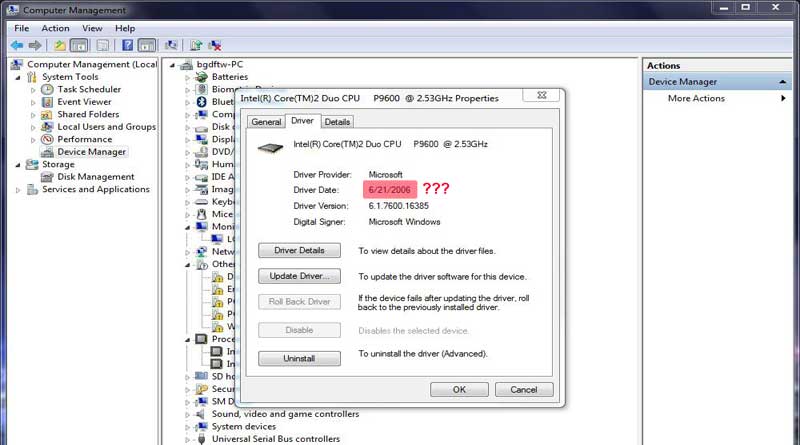Select Local Users and Groups node
800x445 pixels.
[x=106, y=127]
